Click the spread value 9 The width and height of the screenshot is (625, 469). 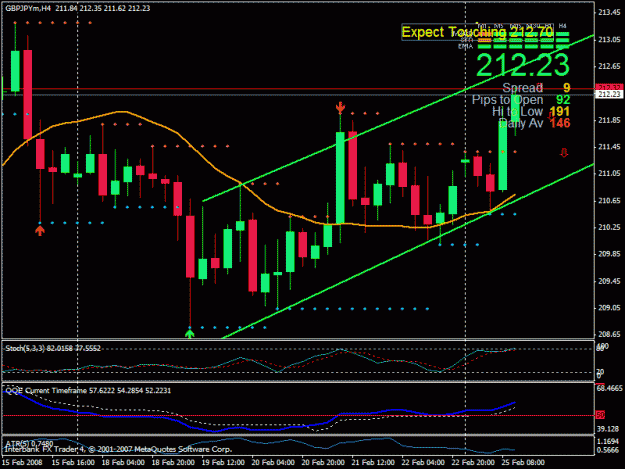pyautogui.click(x=566, y=88)
